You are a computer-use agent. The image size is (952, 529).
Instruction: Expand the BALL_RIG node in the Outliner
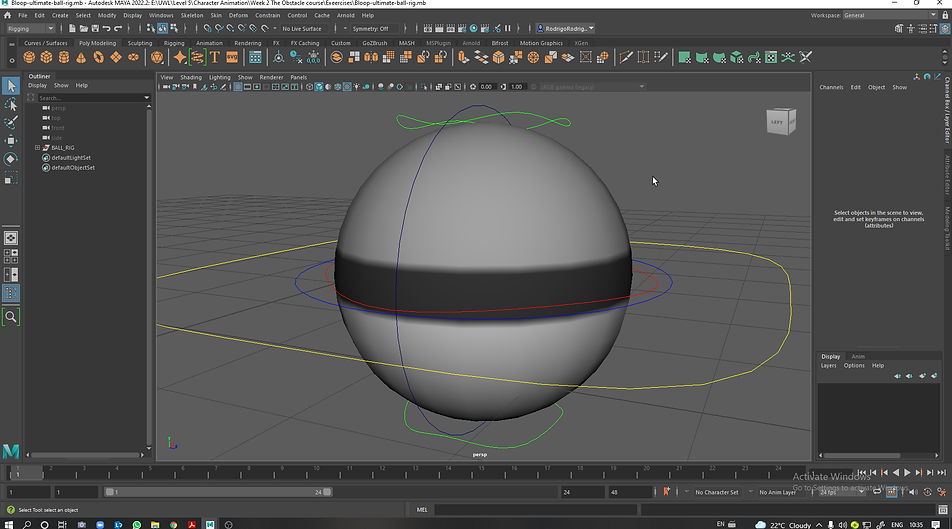pos(37,148)
